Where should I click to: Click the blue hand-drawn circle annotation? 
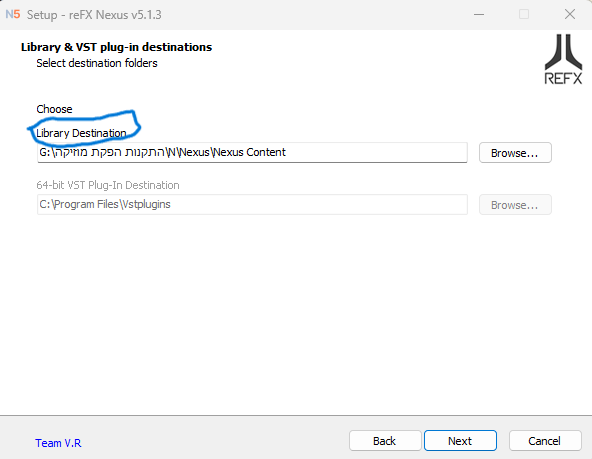click(85, 128)
